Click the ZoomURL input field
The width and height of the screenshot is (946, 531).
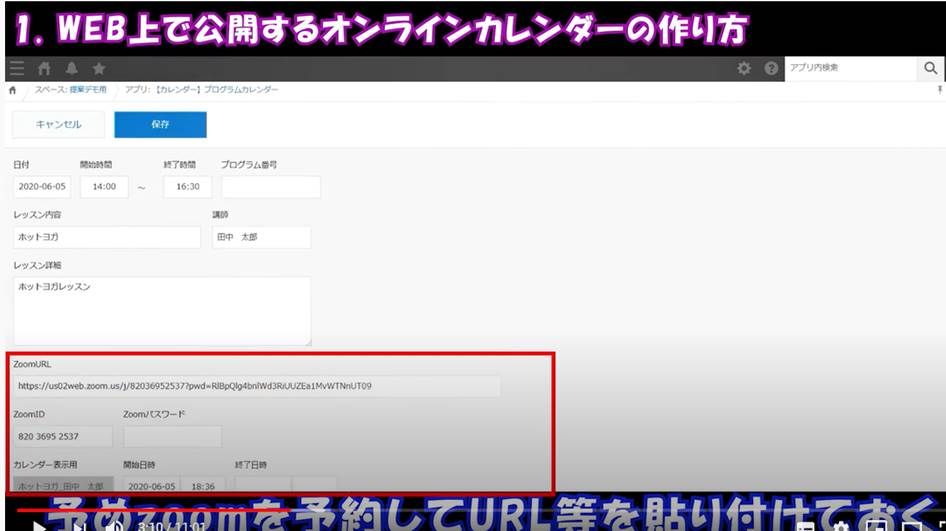click(x=256, y=386)
